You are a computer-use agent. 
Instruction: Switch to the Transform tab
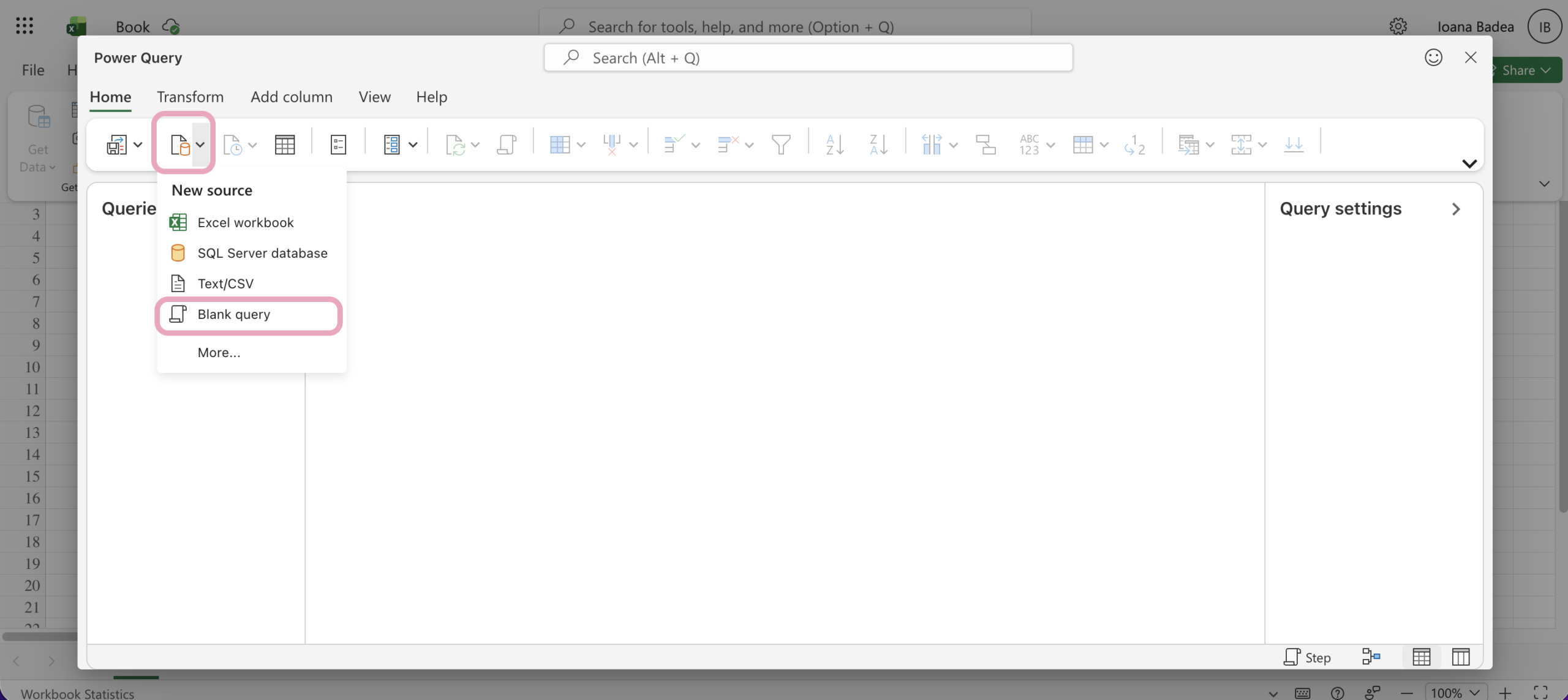(x=190, y=97)
